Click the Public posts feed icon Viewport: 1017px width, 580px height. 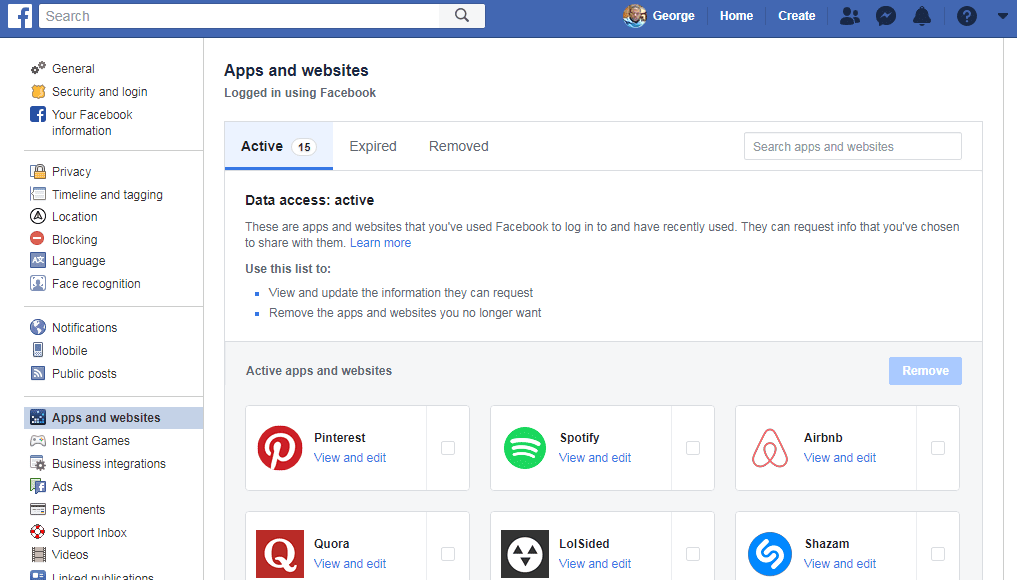coord(38,373)
